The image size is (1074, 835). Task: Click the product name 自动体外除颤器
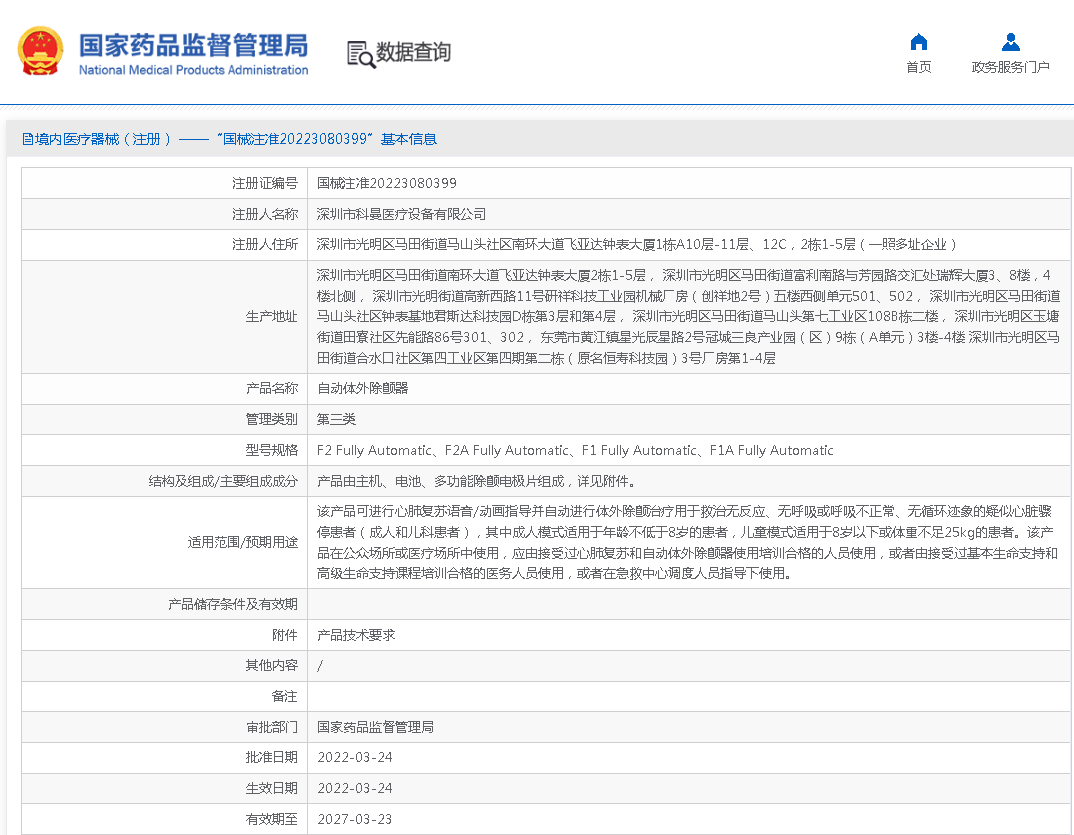tap(362, 388)
